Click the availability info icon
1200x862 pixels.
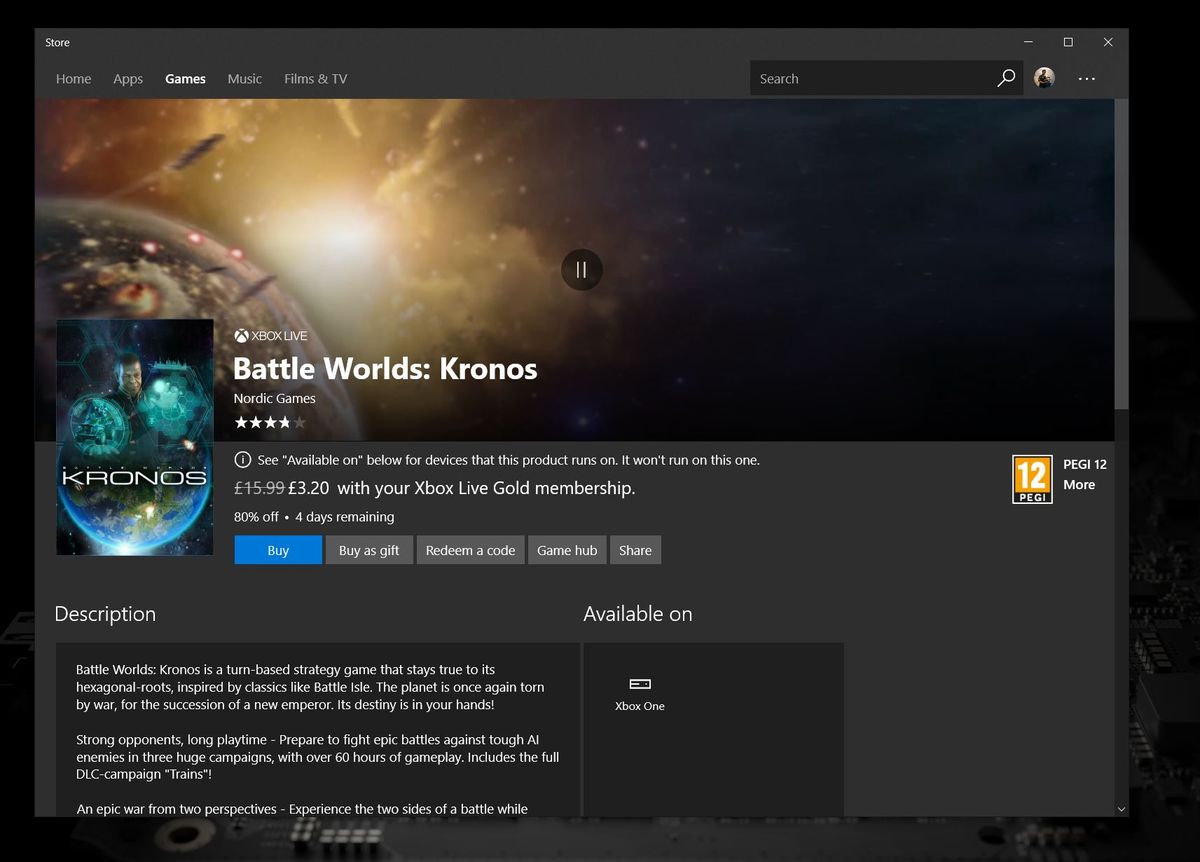pos(243,459)
